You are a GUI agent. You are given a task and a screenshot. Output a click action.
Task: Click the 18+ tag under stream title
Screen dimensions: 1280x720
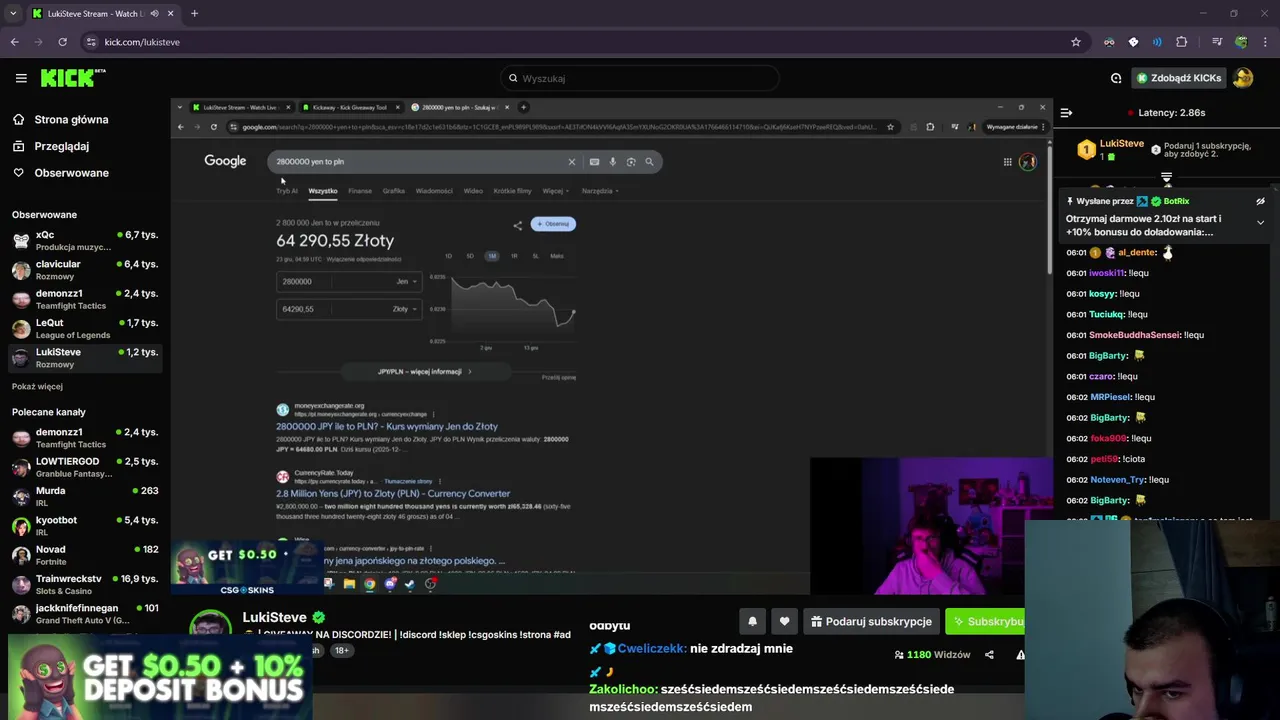coord(341,650)
